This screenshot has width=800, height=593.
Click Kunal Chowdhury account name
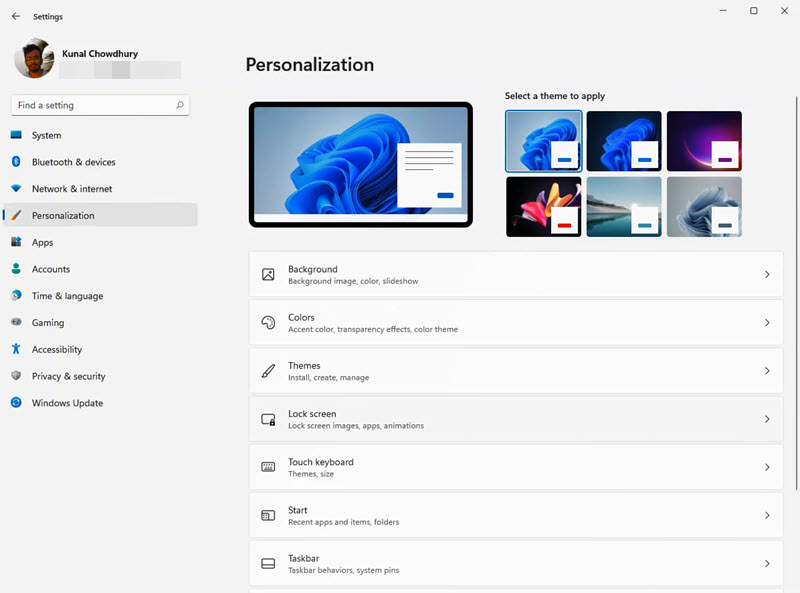coord(100,54)
